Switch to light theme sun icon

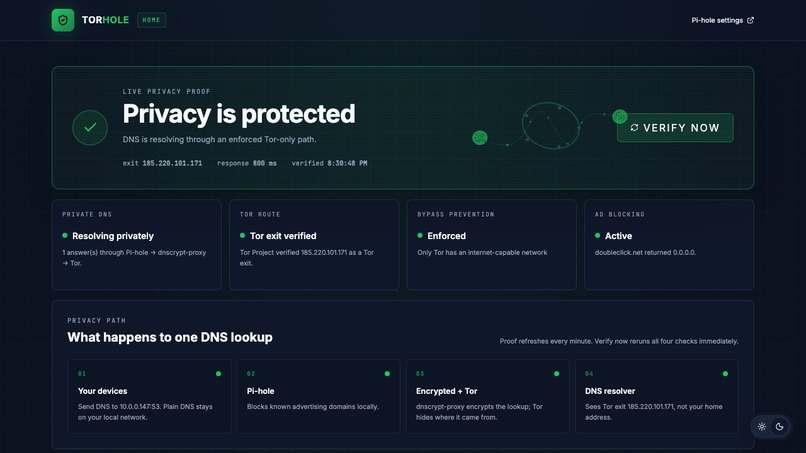(x=762, y=426)
